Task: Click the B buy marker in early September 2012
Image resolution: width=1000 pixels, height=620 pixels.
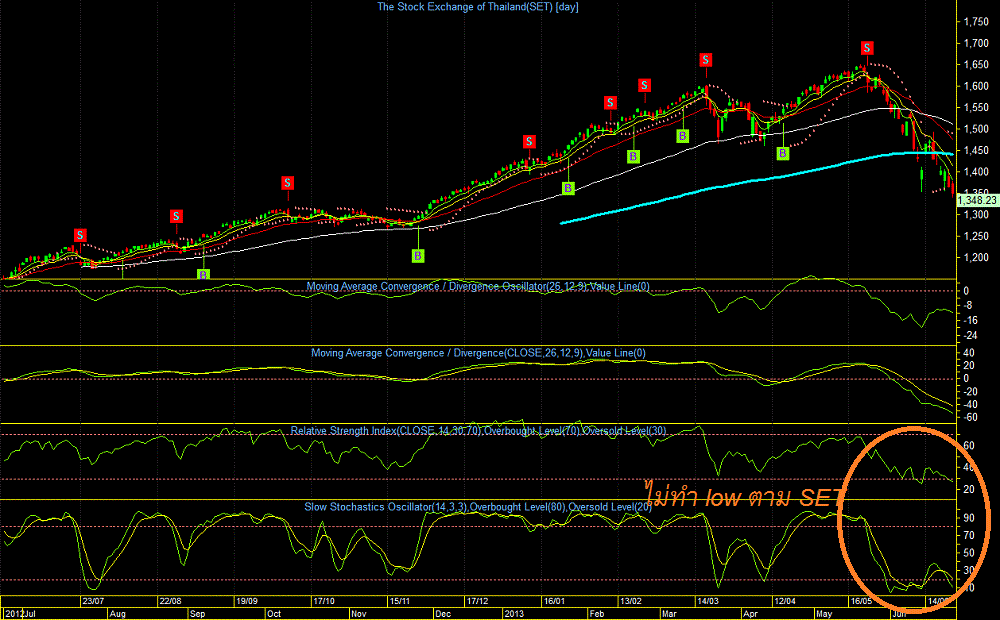Action: (x=203, y=274)
